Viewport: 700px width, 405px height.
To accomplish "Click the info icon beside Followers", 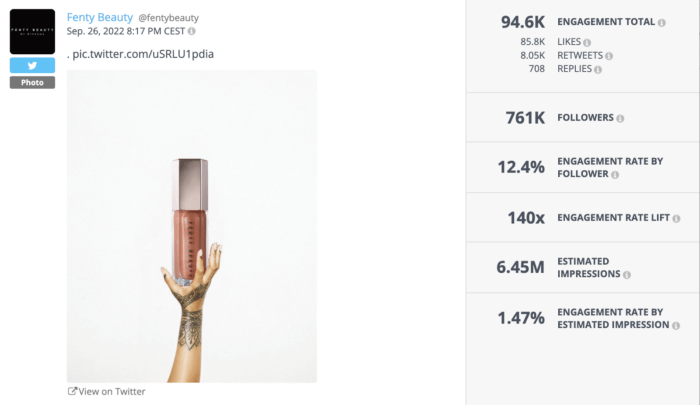I will [620, 118].
